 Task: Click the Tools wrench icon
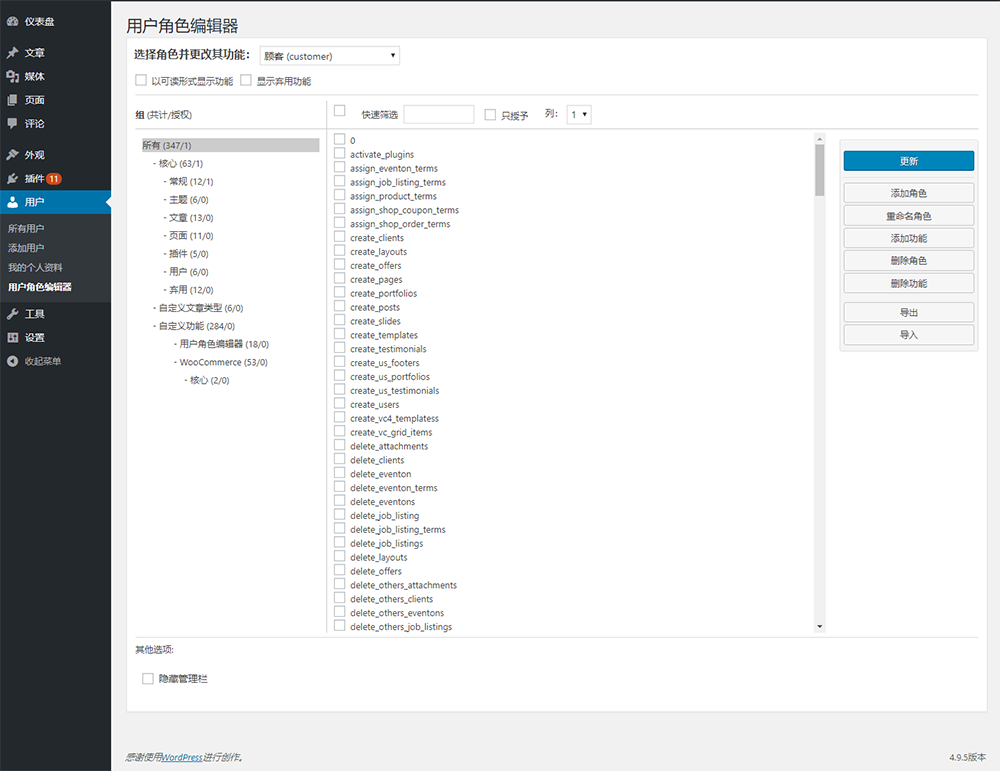(12, 314)
